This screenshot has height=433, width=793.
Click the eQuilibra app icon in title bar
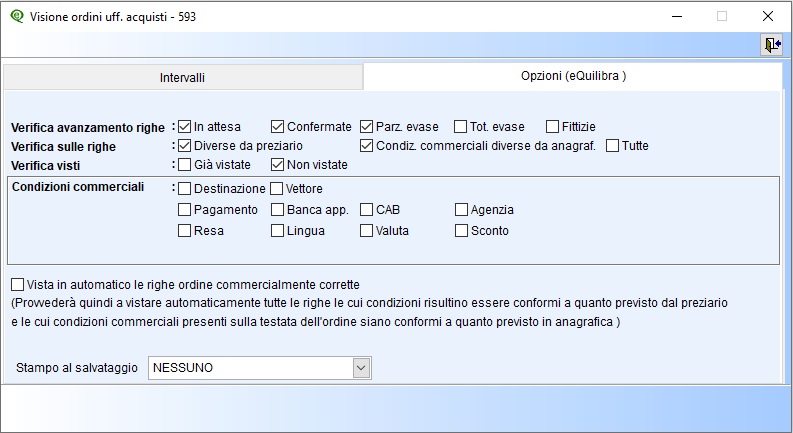[17, 16]
